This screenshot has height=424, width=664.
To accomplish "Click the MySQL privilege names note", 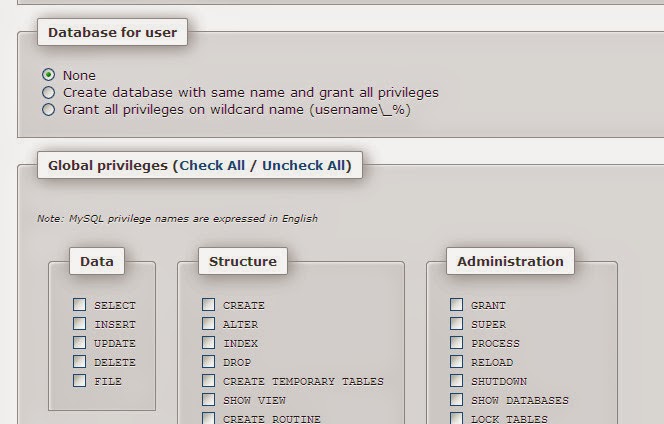I will coord(177,219).
